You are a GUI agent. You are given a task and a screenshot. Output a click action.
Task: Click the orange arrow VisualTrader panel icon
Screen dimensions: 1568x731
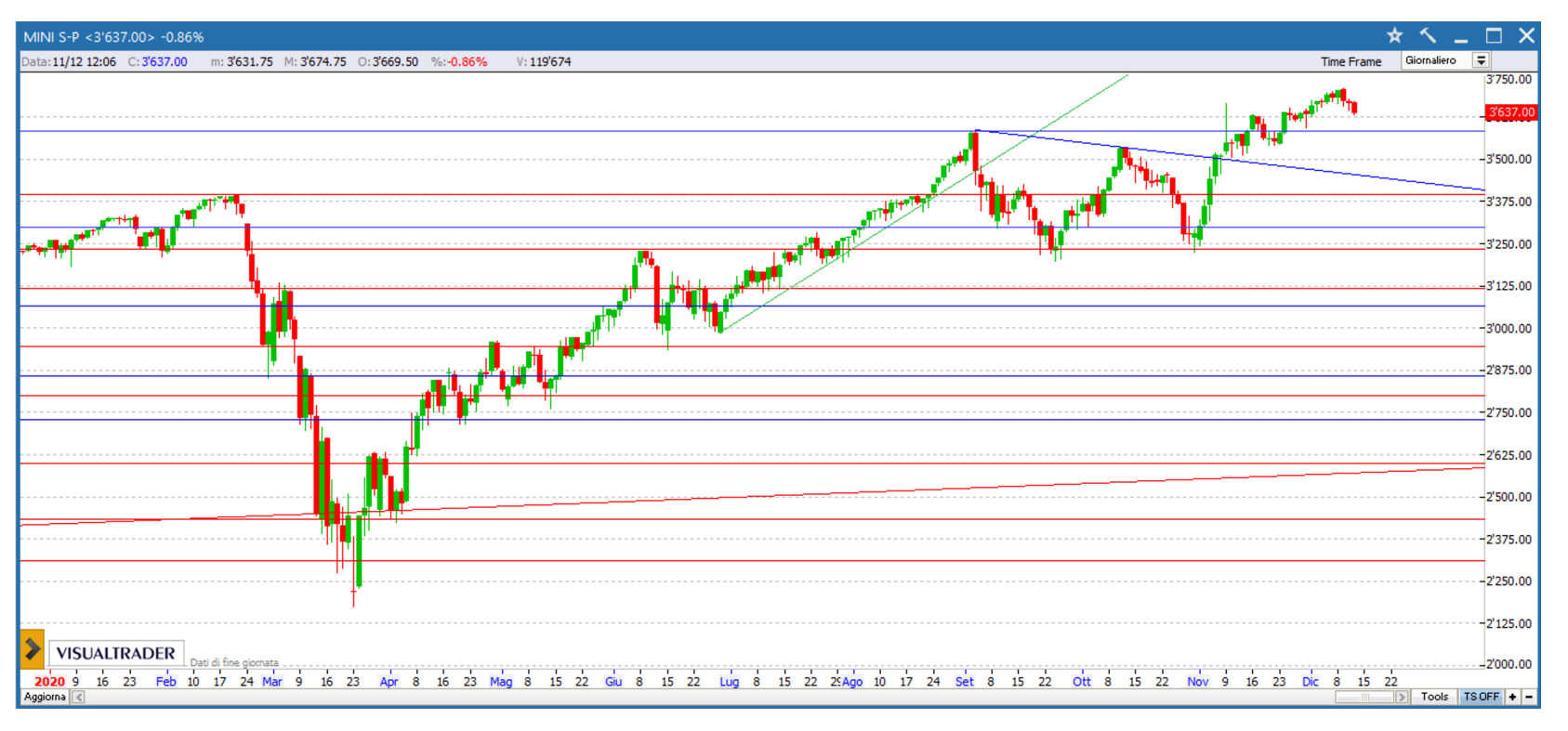click(32, 649)
